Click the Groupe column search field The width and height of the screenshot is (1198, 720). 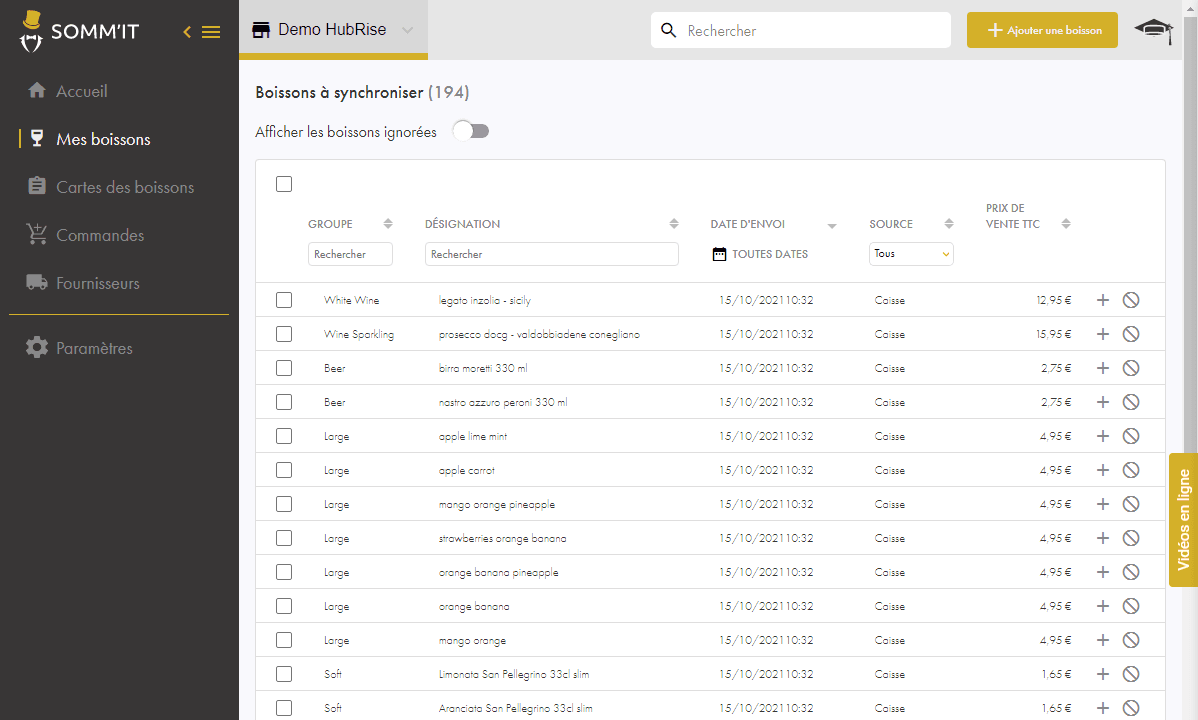350,254
